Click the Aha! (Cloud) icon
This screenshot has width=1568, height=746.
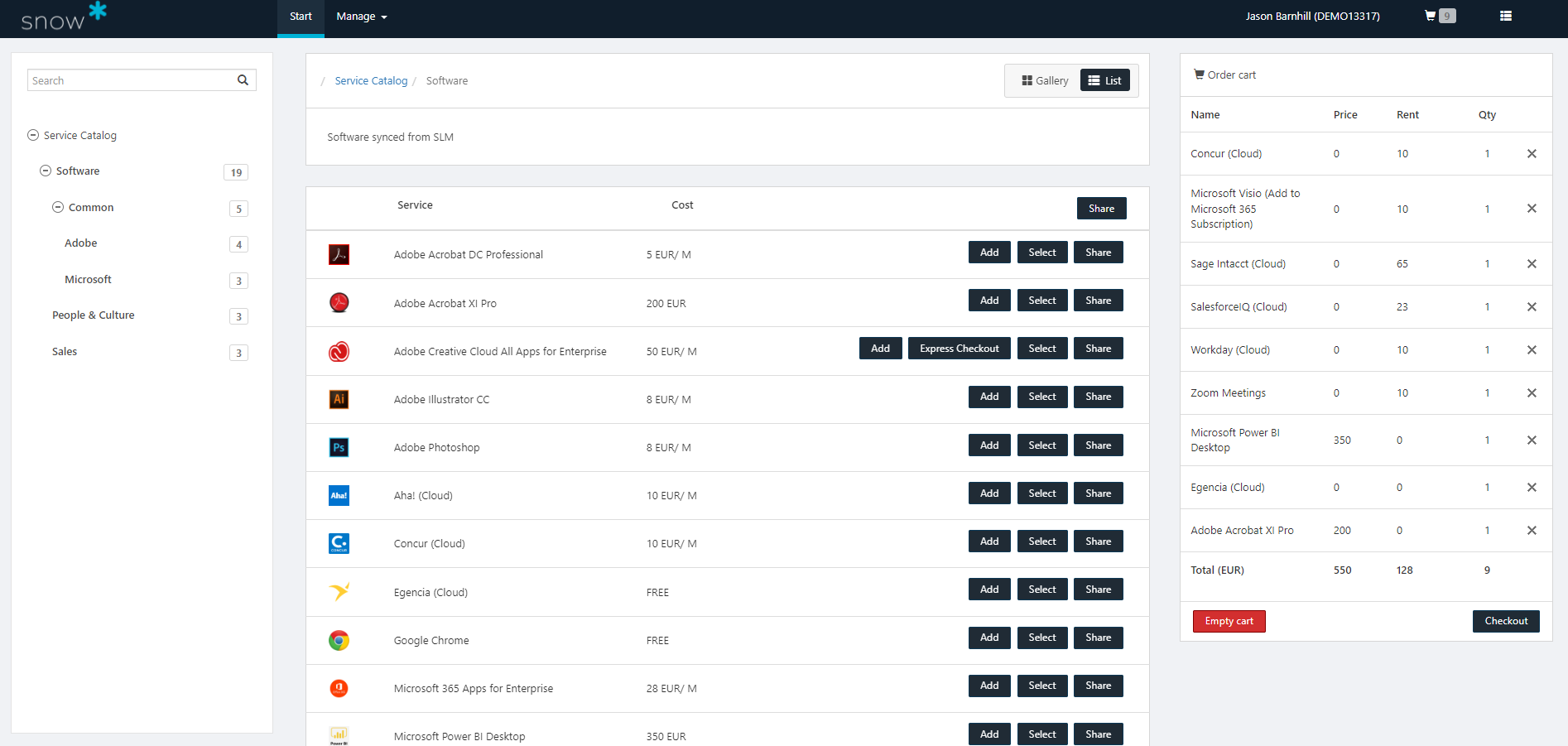(x=339, y=495)
